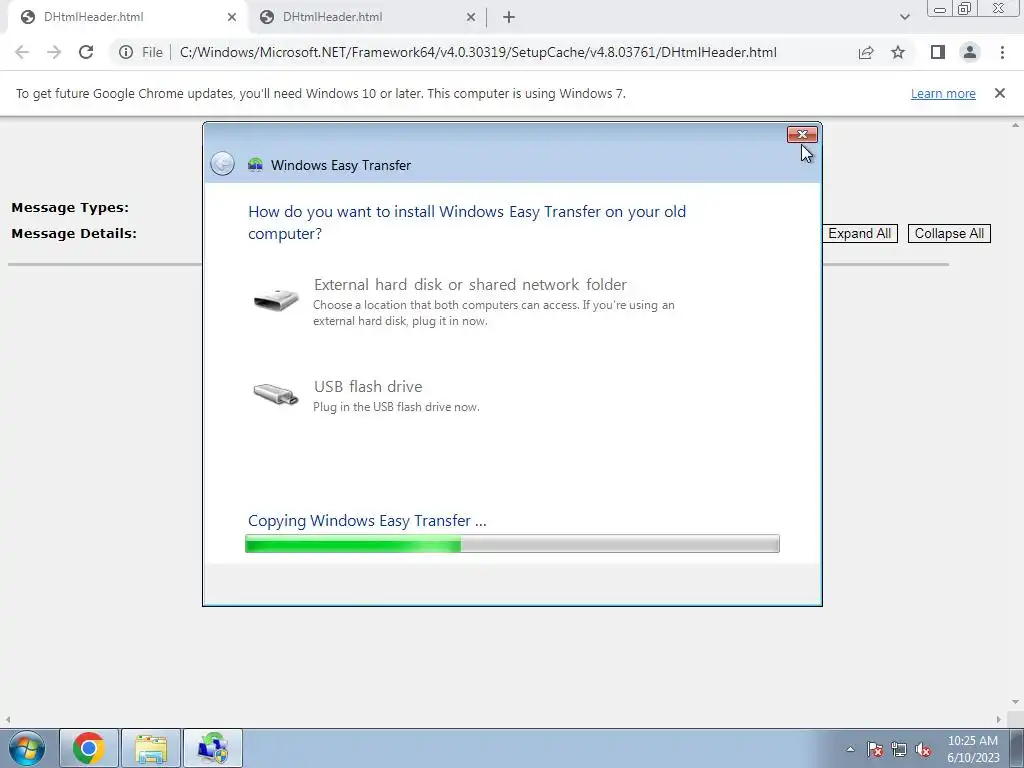Click the address bar URL

478,52
